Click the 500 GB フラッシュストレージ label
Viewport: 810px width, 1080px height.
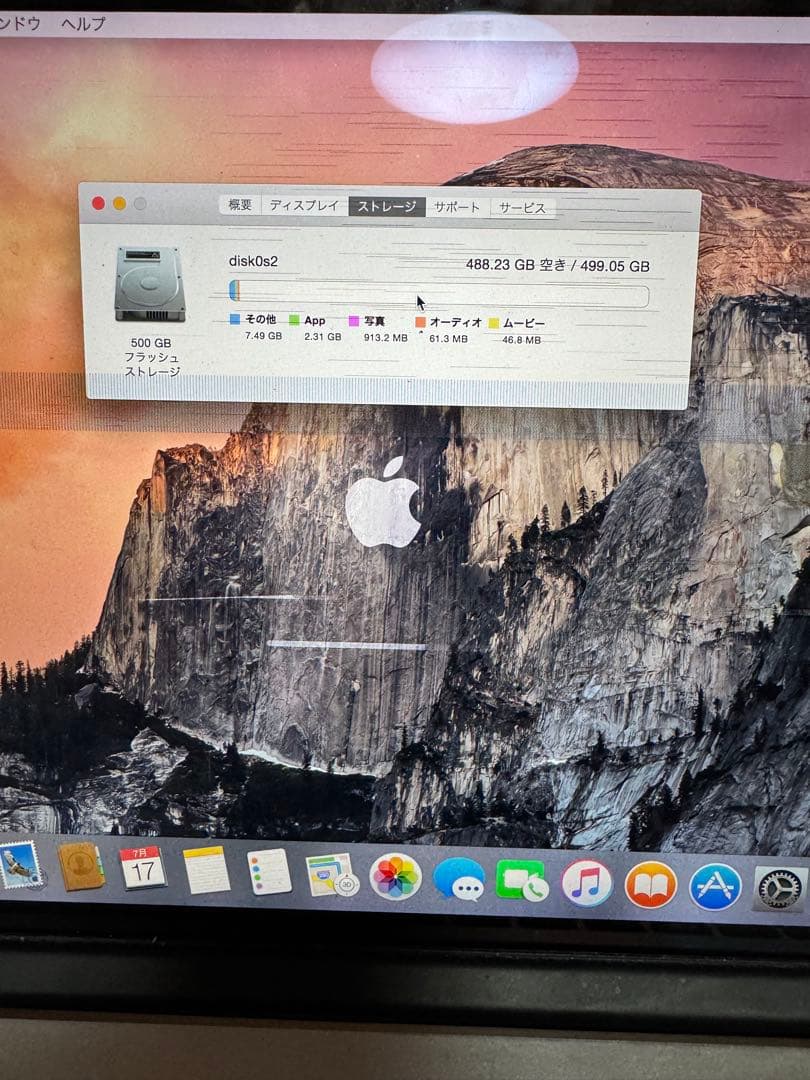[152, 357]
